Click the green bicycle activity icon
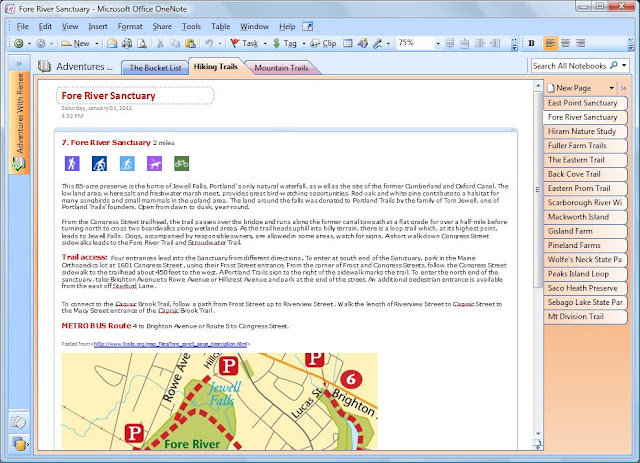This screenshot has height=463, width=640. (181, 164)
